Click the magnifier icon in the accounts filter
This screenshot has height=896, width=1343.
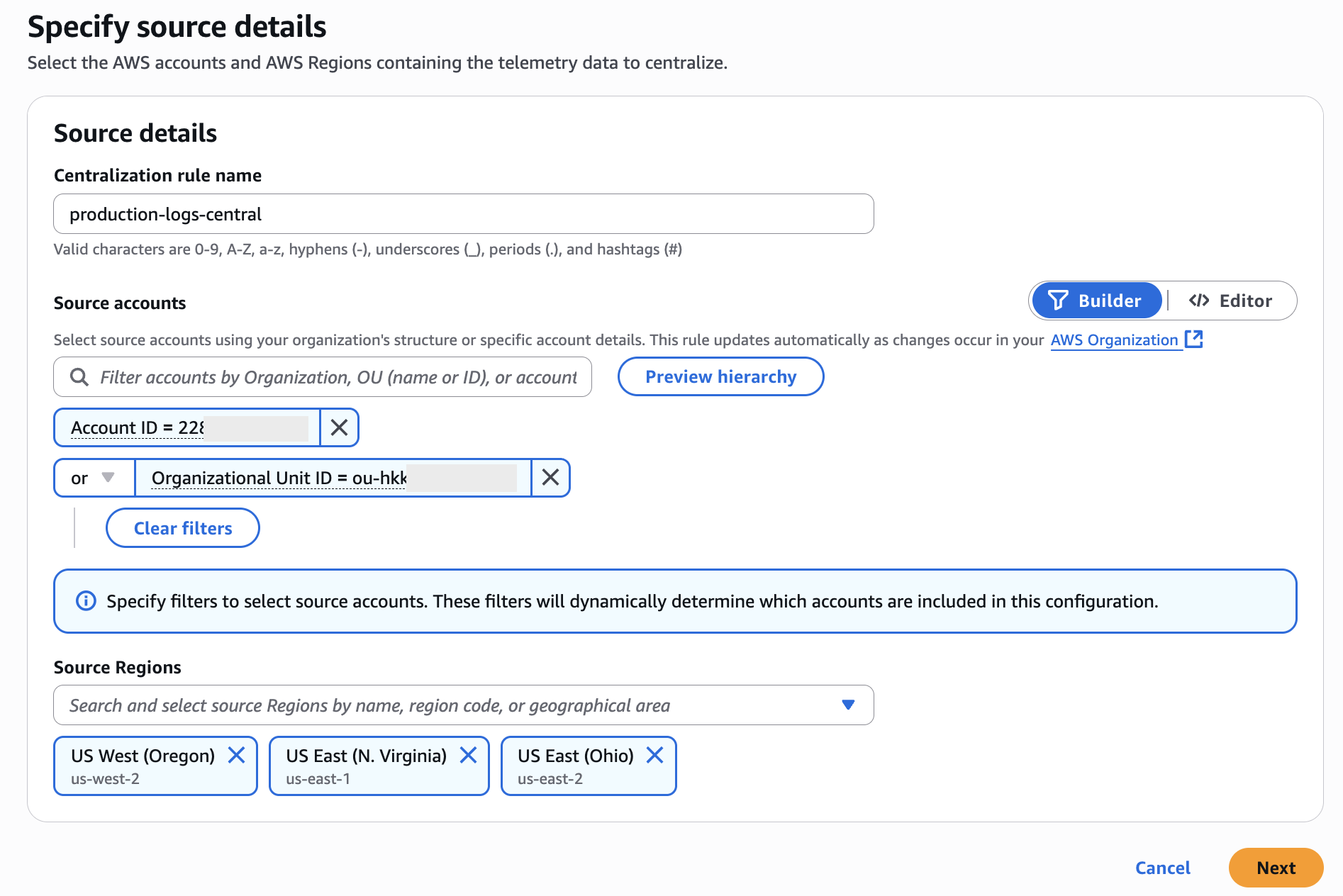coord(79,376)
